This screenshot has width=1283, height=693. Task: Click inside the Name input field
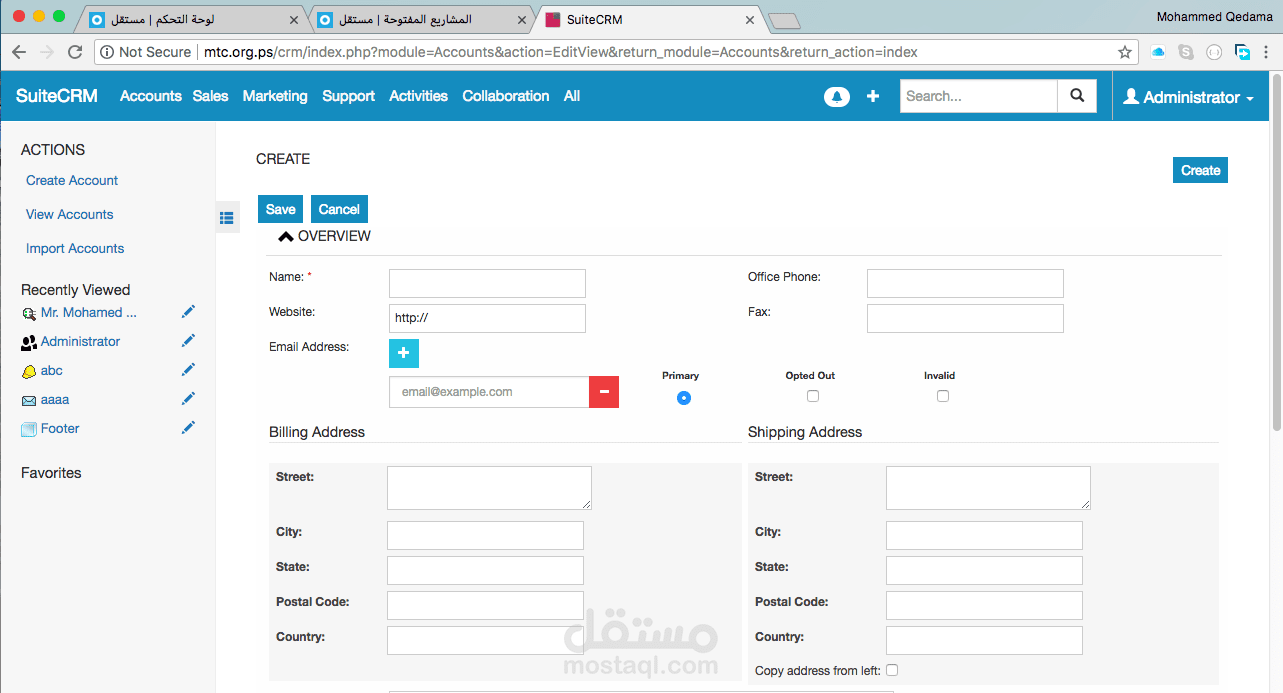487,283
